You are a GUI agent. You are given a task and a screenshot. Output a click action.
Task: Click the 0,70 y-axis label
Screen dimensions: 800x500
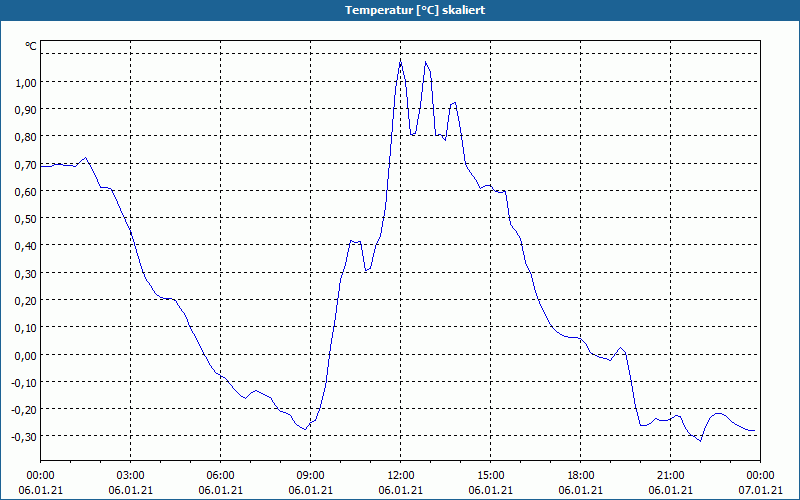coord(26,164)
